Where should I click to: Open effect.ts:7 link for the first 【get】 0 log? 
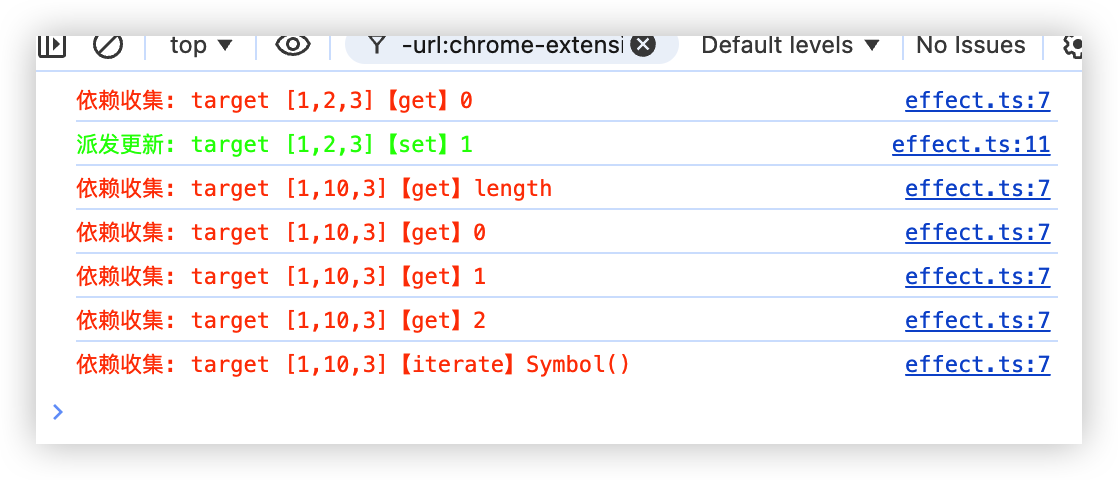point(977,101)
